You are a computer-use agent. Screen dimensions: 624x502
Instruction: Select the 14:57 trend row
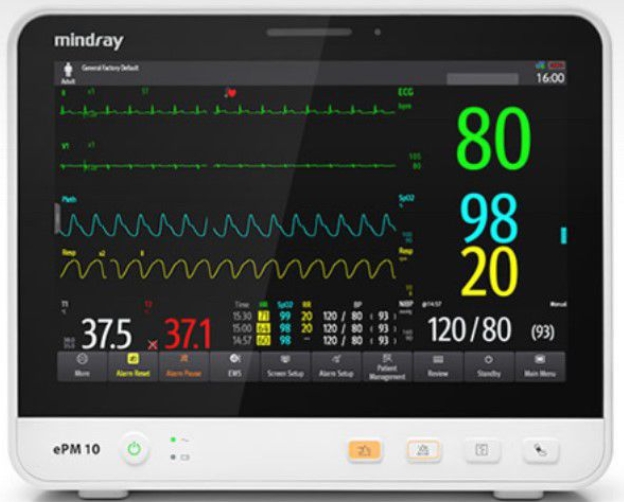coord(314,341)
